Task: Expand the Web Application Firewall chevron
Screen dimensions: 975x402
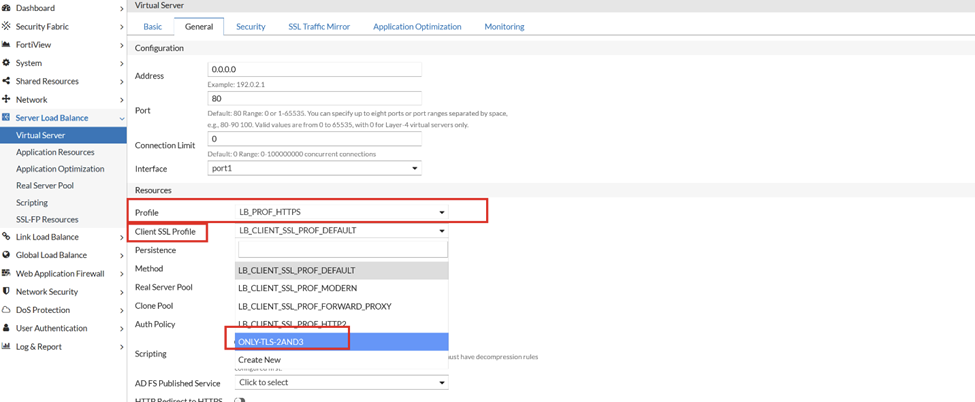Action: [121, 274]
